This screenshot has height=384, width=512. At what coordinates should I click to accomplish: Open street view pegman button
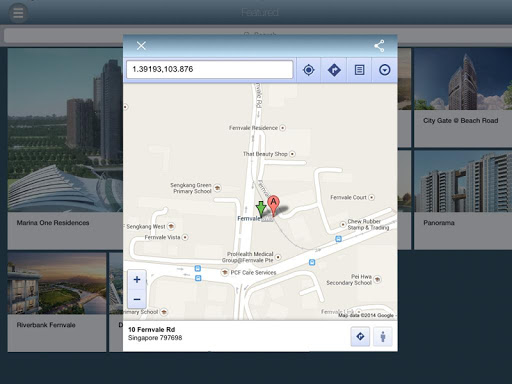pos(383,336)
